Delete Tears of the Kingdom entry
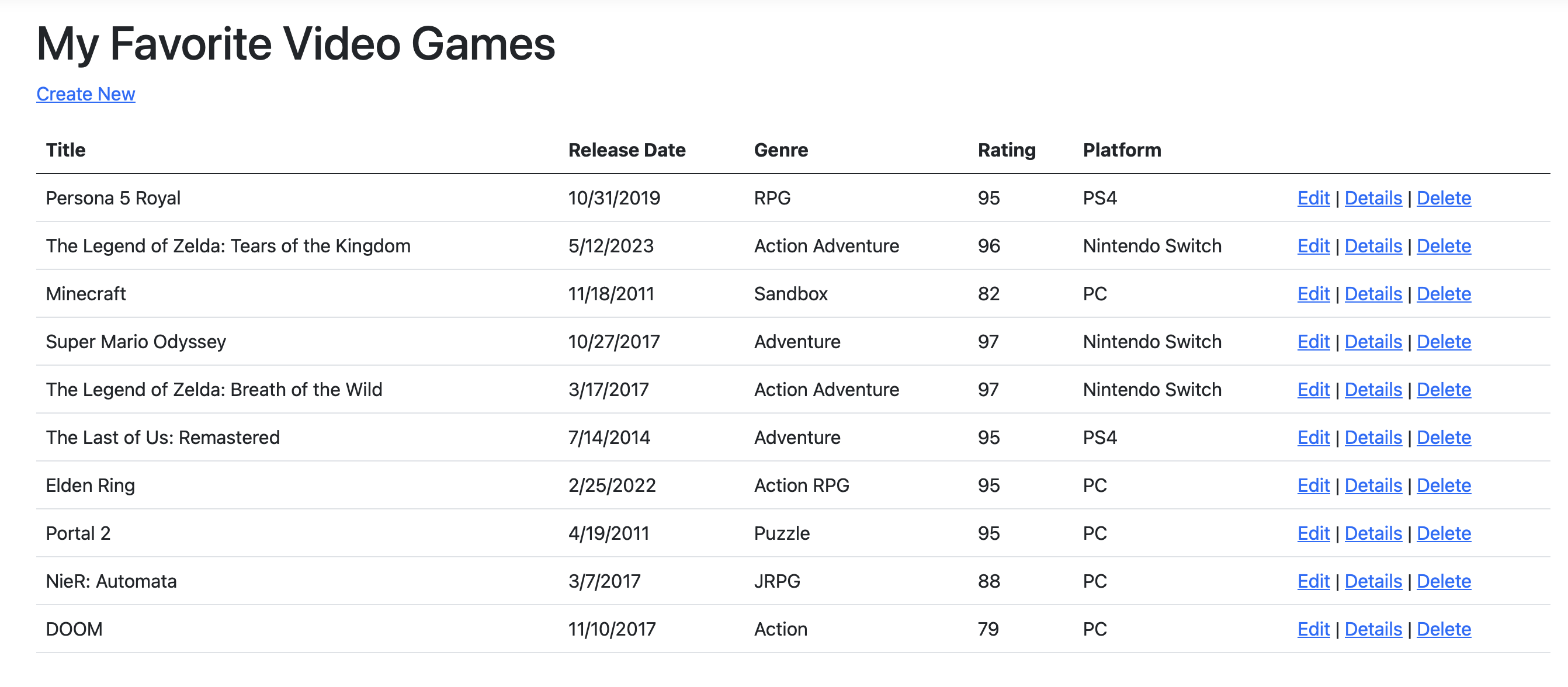This screenshot has height=687, width=1568. (x=1443, y=246)
